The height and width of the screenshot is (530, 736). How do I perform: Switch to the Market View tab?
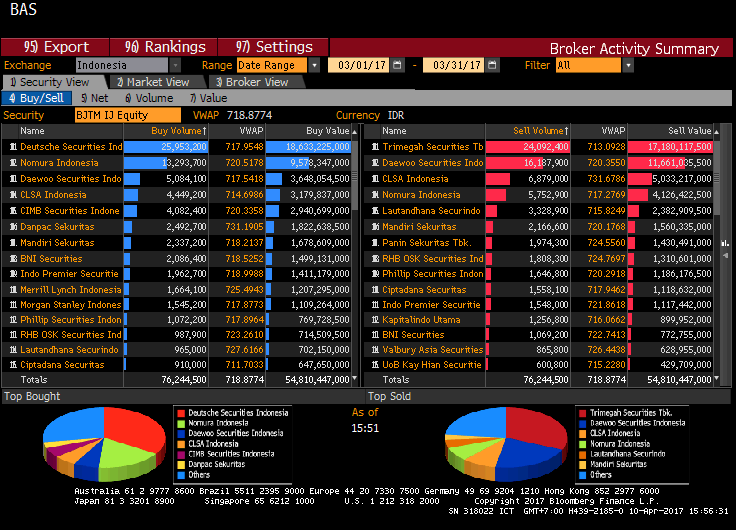click(x=151, y=82)
